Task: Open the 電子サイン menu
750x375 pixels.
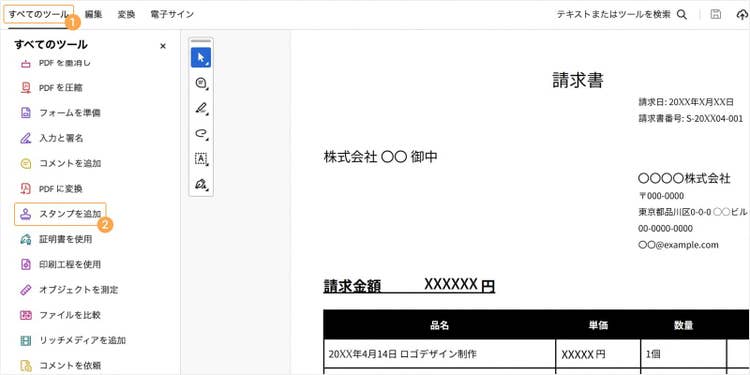Action: (x=172, y=14)
